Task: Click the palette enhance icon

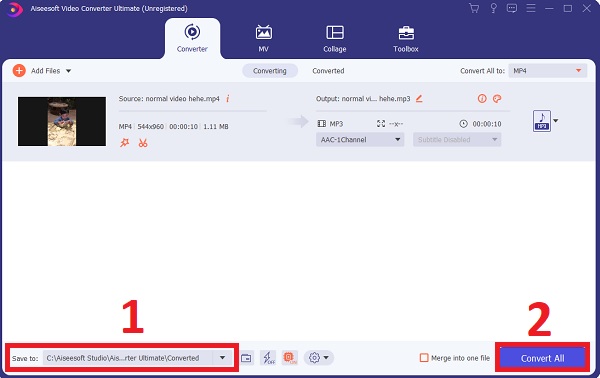Action: [x=497, y=99]
